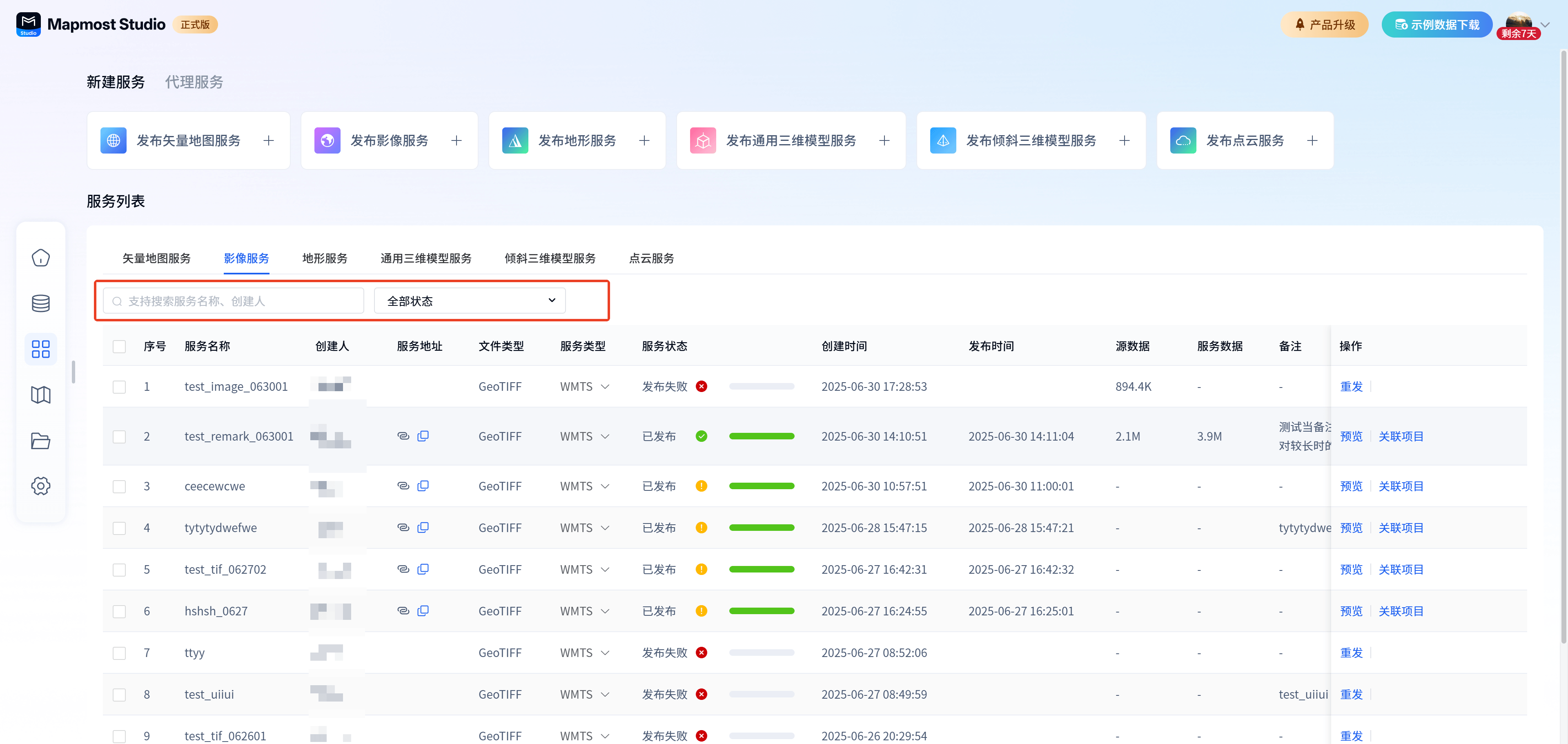Click link icon for ceecewcwe service address
1568x744 pixels.
tap(403, 486)
